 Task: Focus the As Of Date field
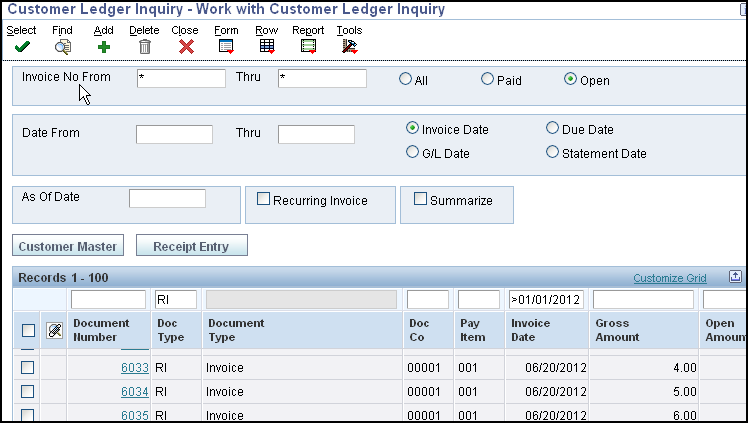167,198
